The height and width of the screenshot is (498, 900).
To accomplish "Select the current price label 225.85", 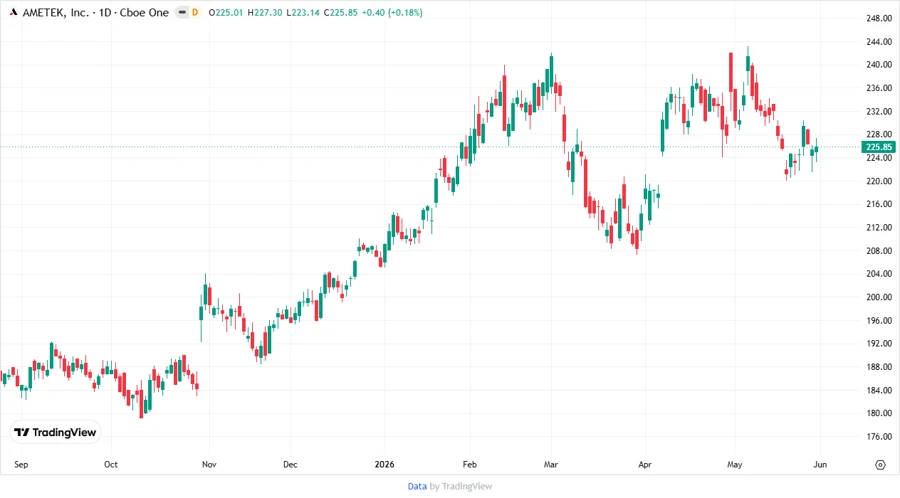I will pos(878,147).
